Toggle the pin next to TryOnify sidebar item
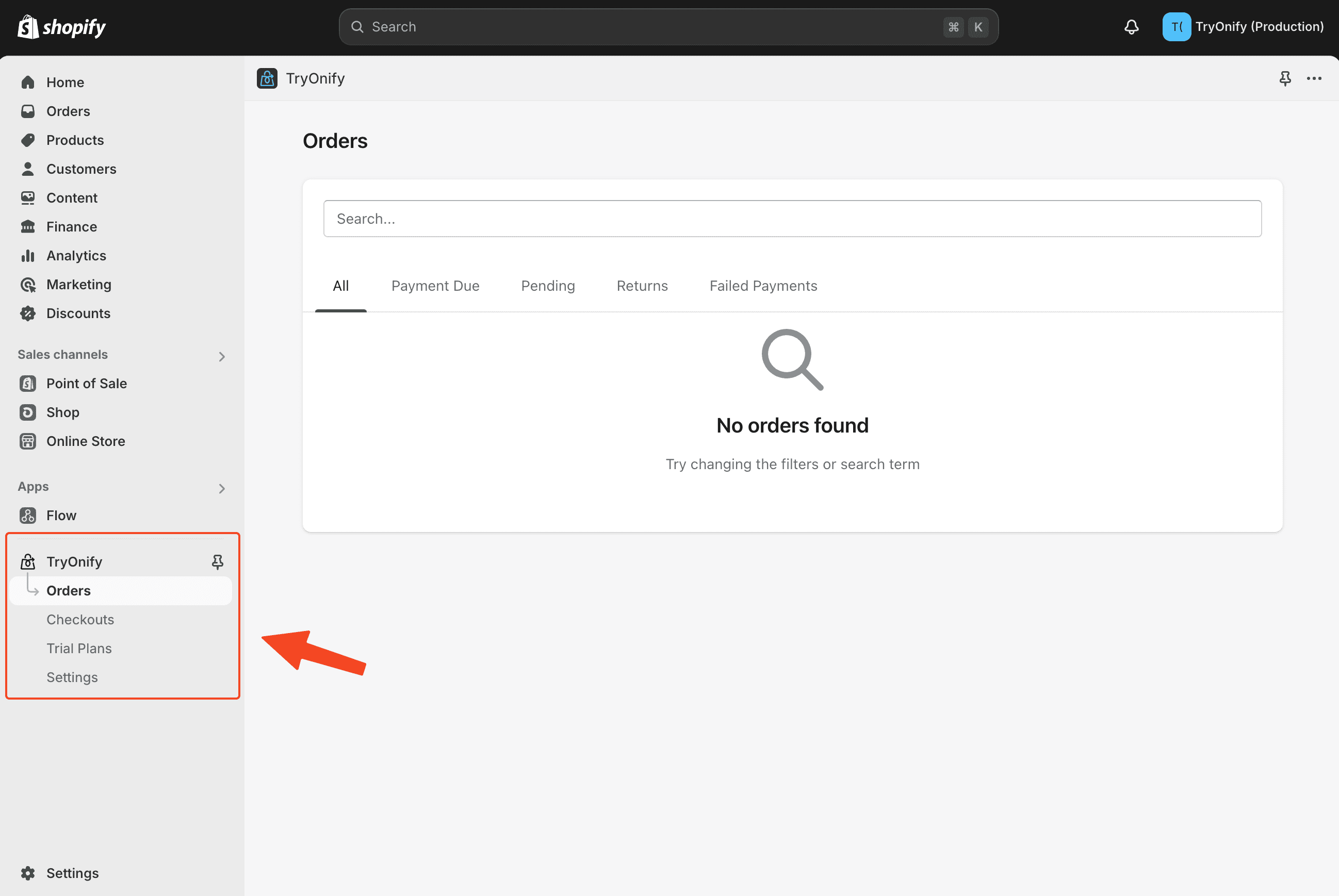The height and width of the screenshot is (896, 1339). pyautogui.click(x=217, y=562)
